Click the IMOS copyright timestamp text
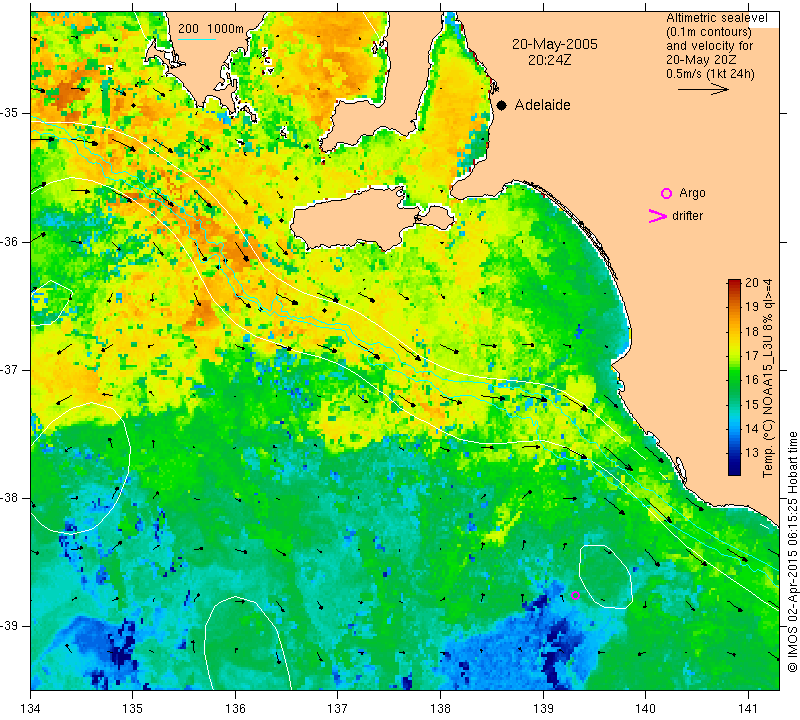800x720 pixels. coord(792,551)
